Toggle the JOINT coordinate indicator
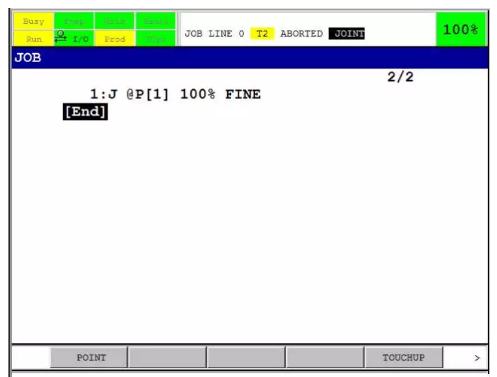497x377 pixels. click(x=347, y=34)
